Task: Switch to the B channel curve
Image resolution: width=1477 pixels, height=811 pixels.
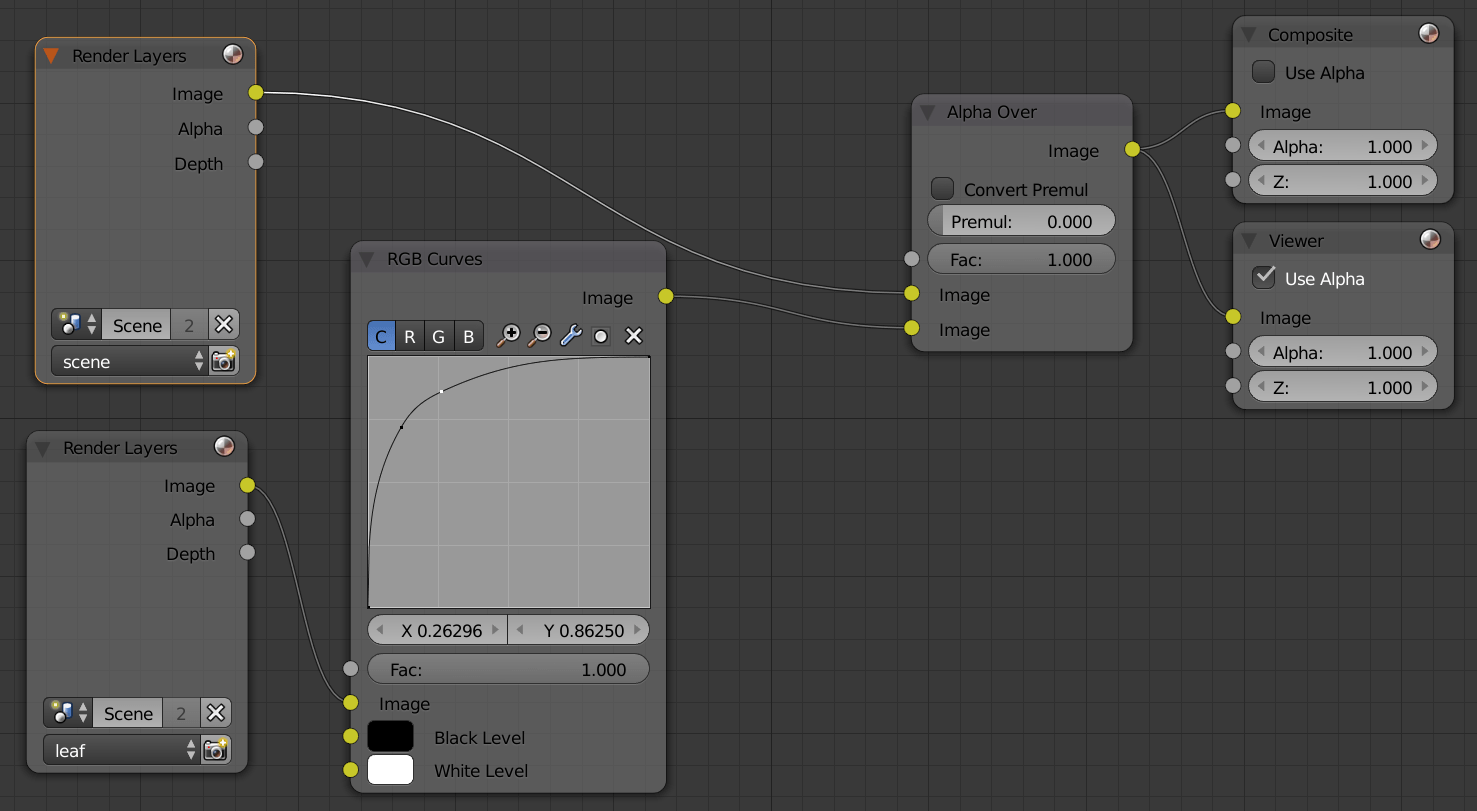Action: [x=468, y=336]
